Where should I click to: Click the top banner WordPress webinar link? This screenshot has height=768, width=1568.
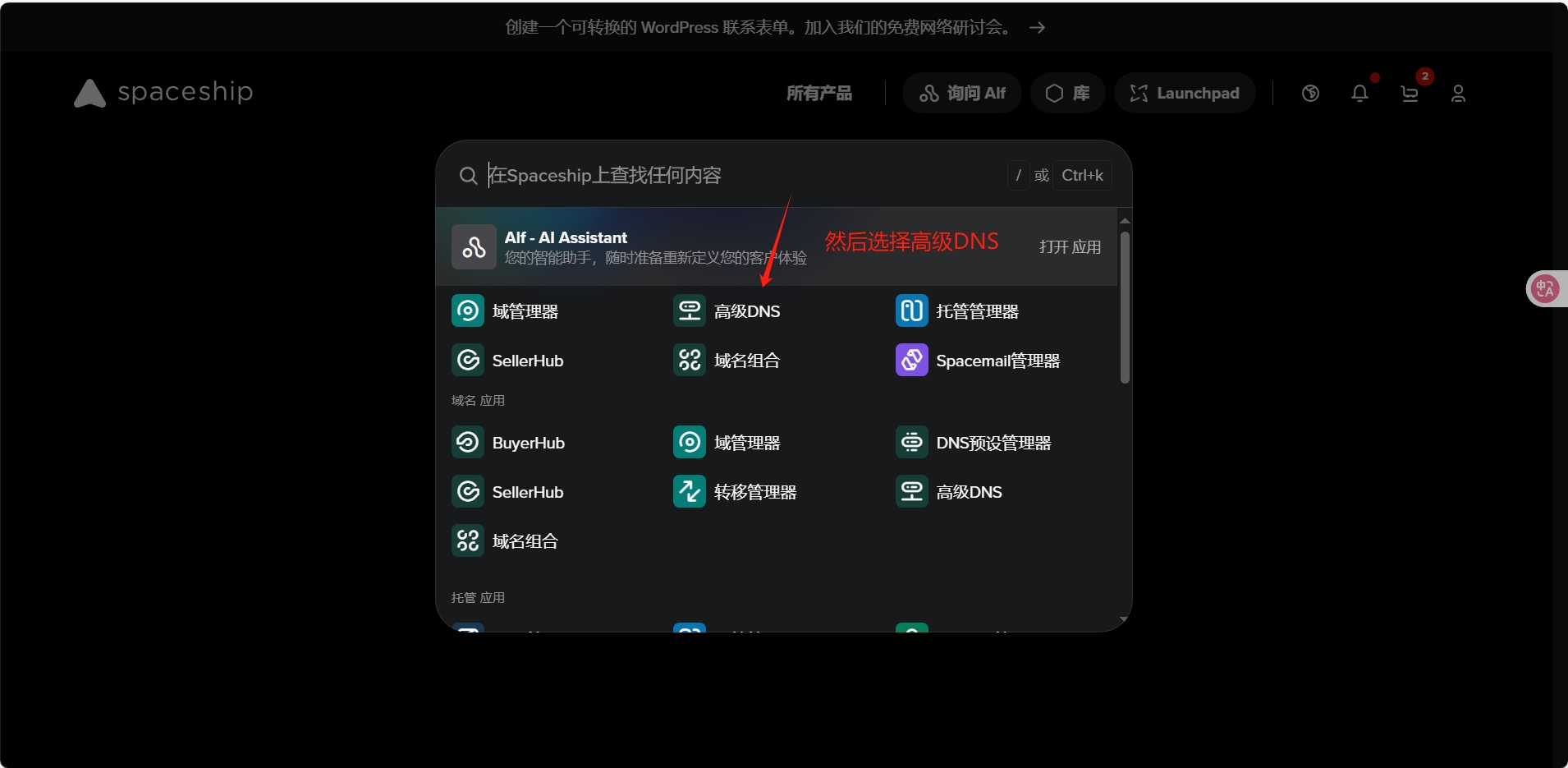(x=759, y=27)
